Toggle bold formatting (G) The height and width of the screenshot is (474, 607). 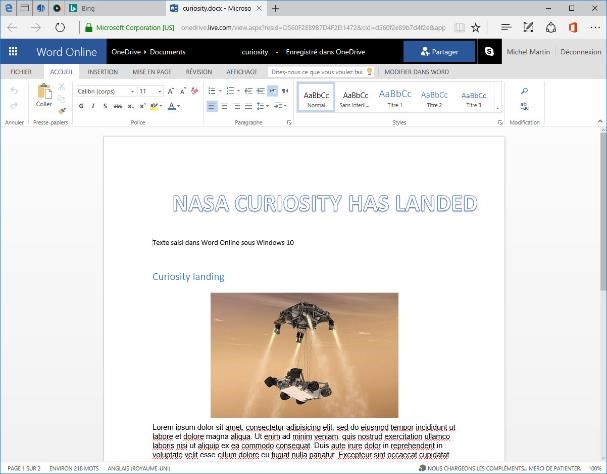click(81, 106)
